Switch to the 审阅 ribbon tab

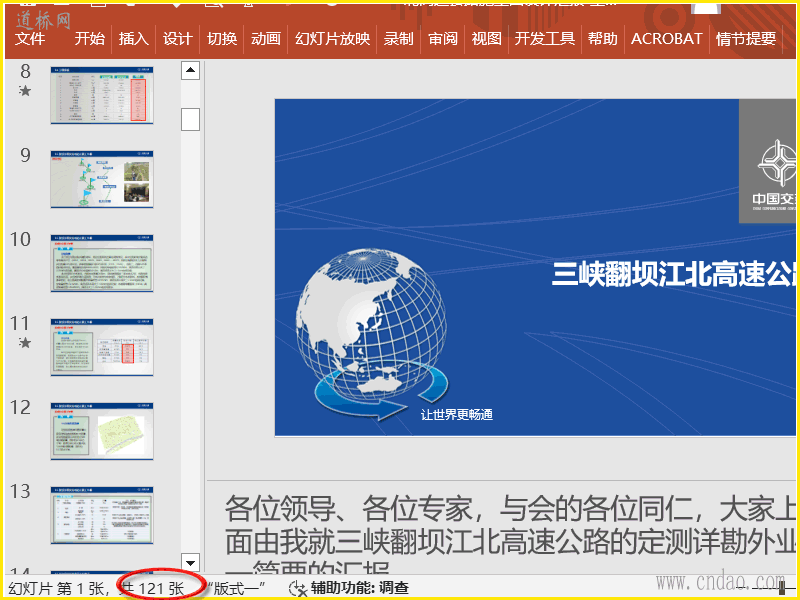point(443,39)
